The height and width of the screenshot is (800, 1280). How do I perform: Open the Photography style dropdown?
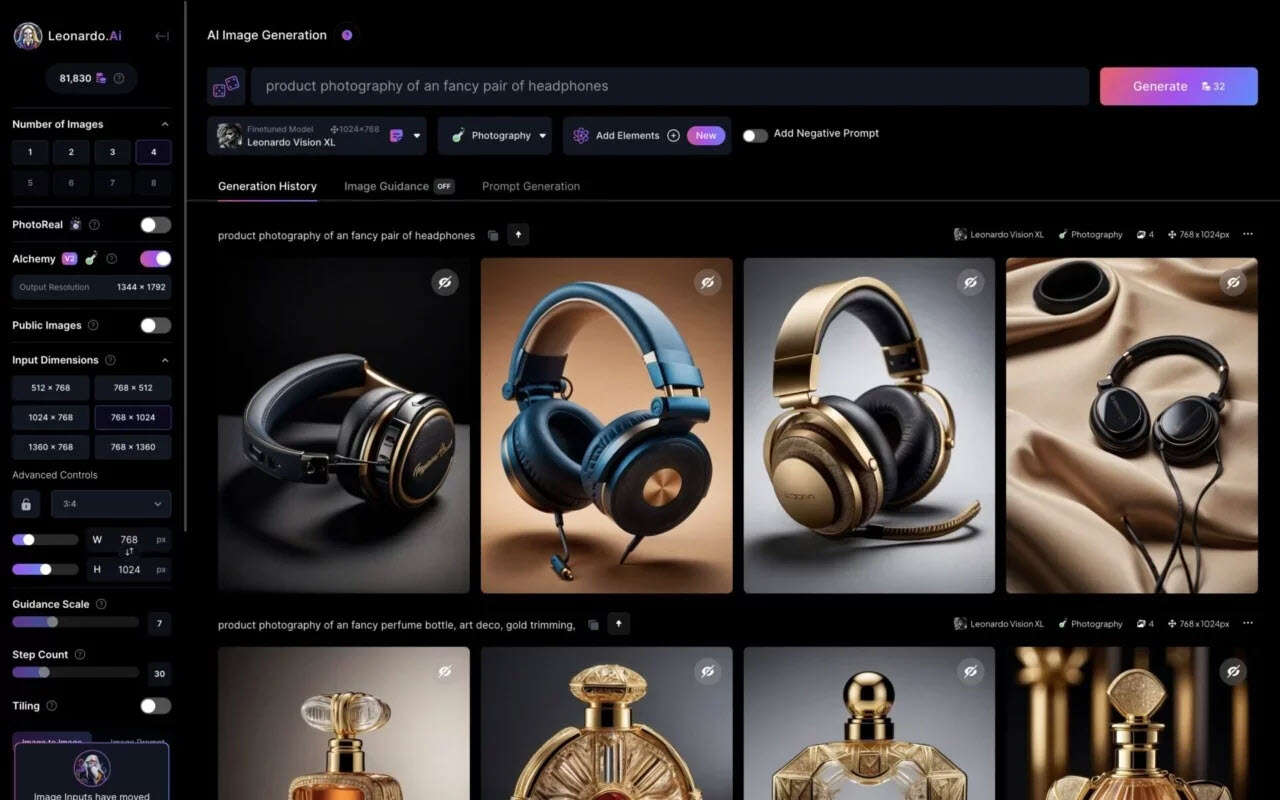[495, 135]
